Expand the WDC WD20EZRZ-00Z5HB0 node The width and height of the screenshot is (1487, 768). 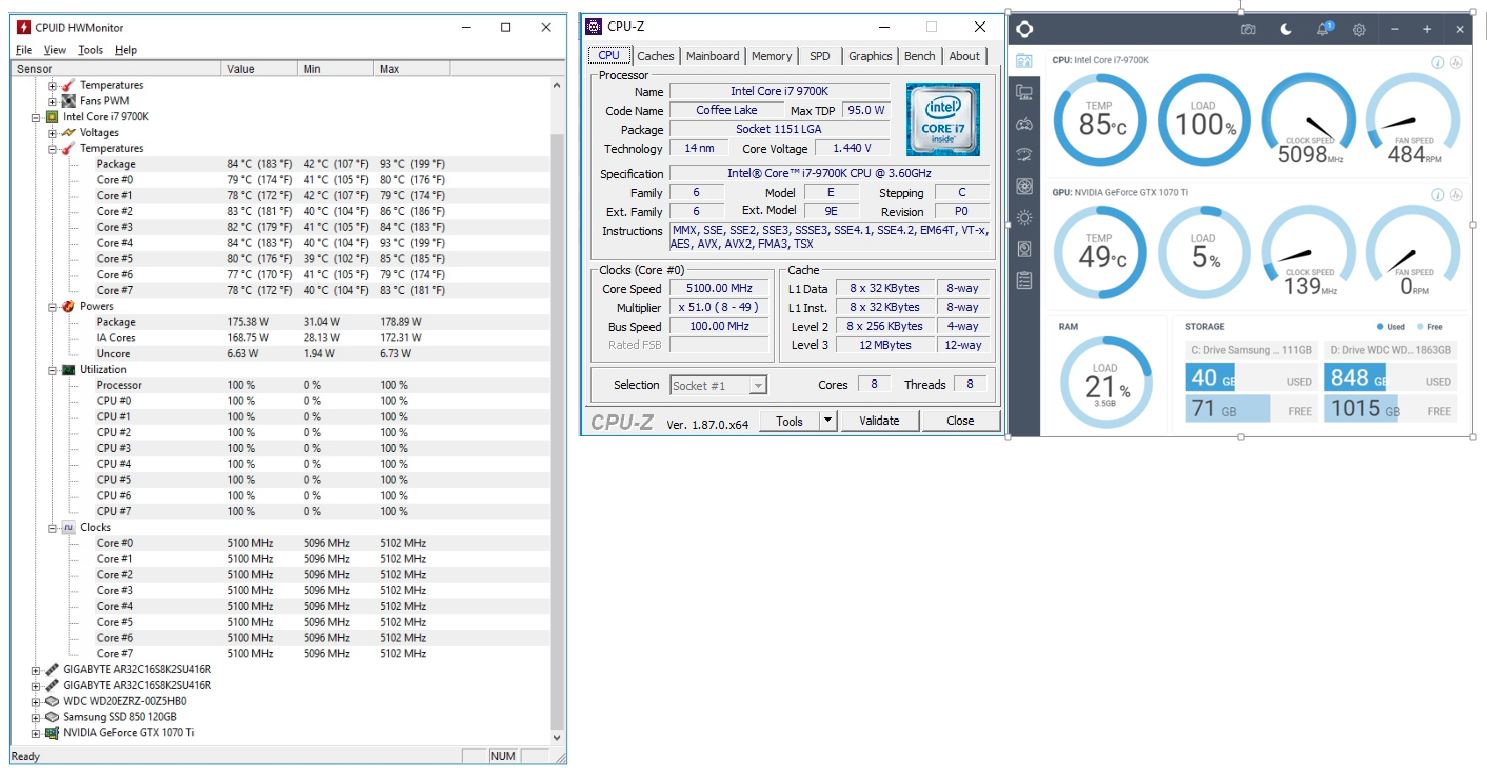point(36,701)
